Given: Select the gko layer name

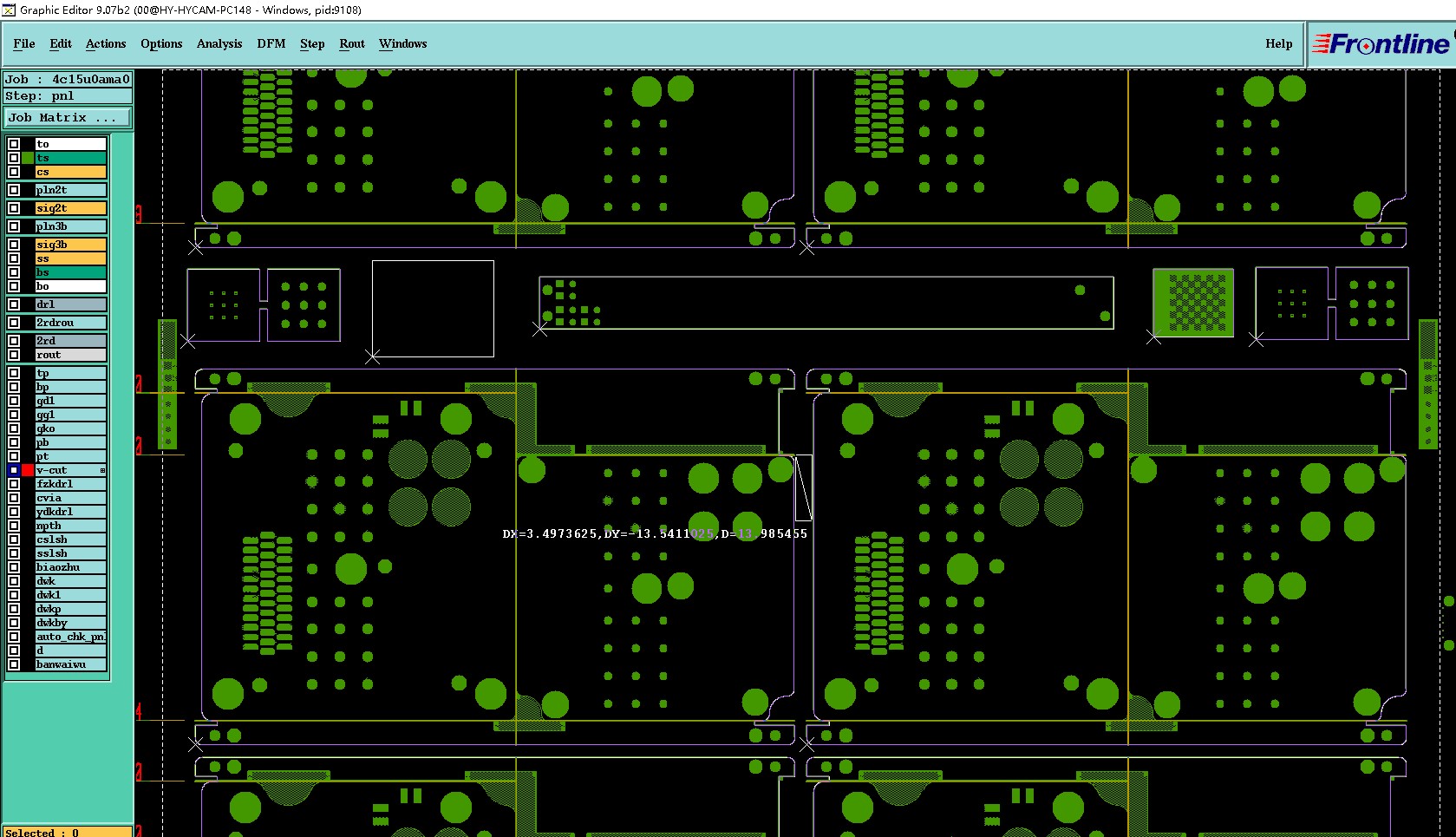Looking at the screenshot, I should click(71, 428).
